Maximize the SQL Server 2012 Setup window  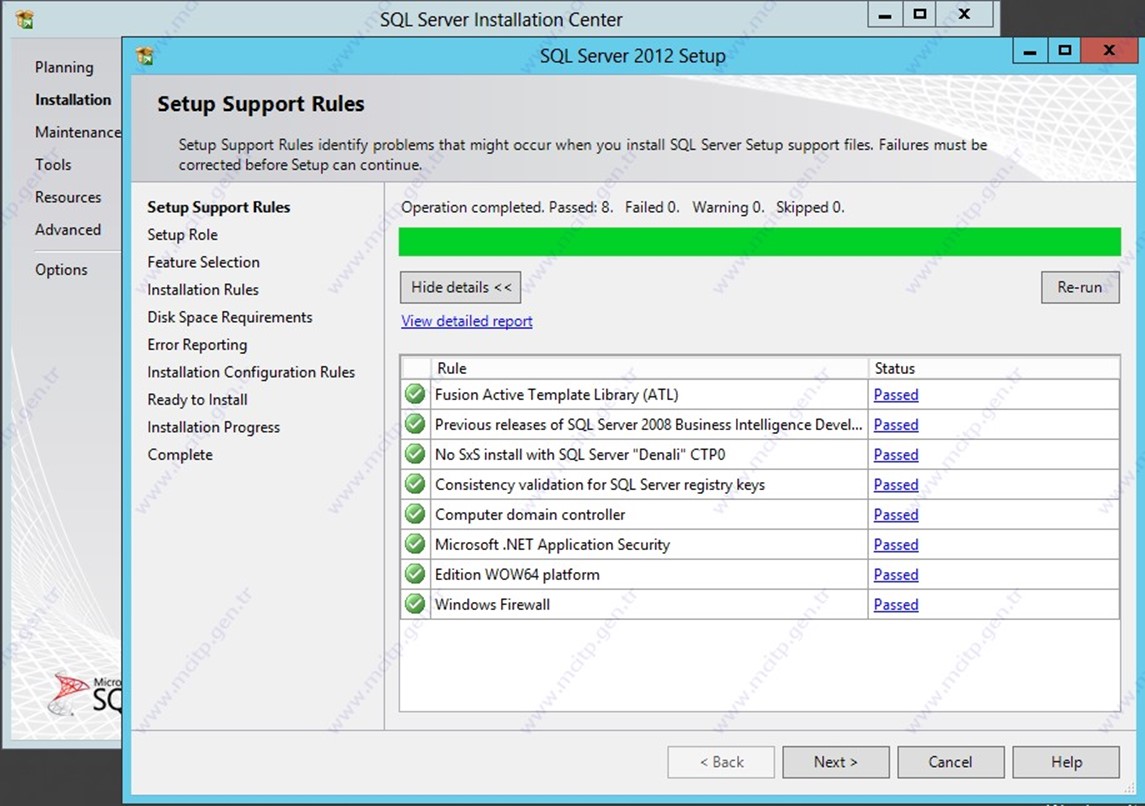[1065, 51]
